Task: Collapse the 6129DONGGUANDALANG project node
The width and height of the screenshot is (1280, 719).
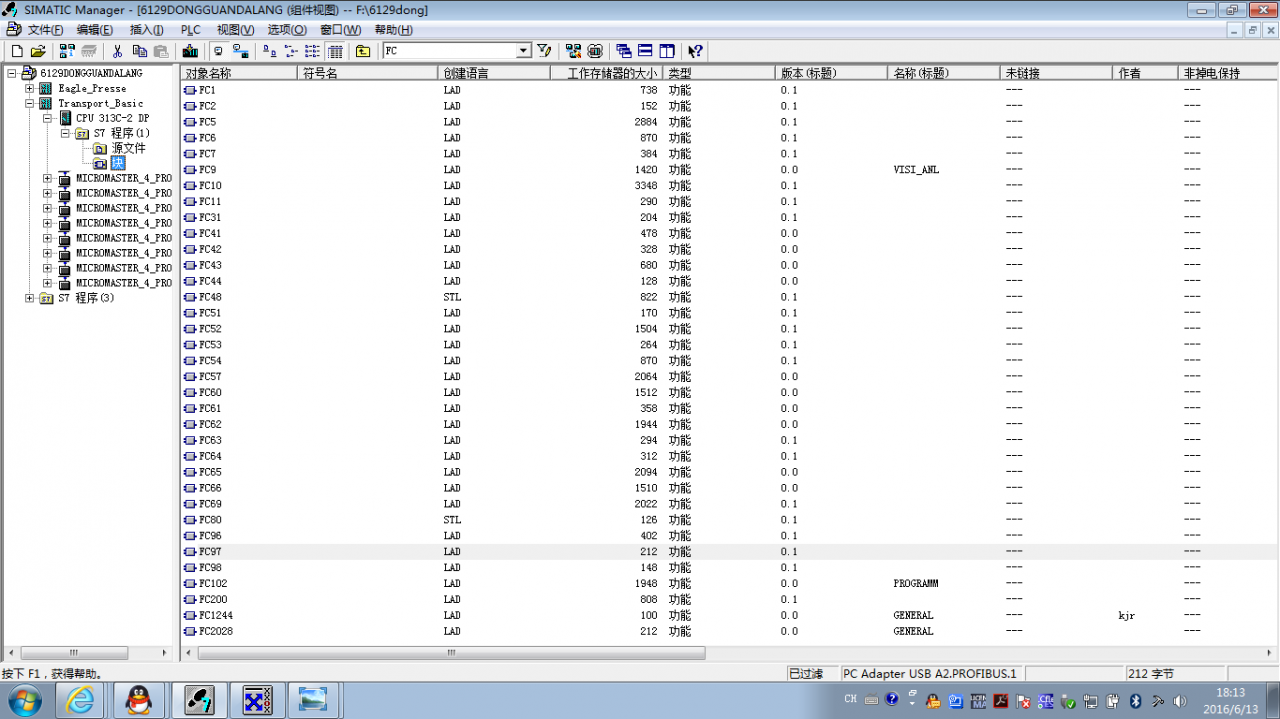Action: (x=12, y=73)
